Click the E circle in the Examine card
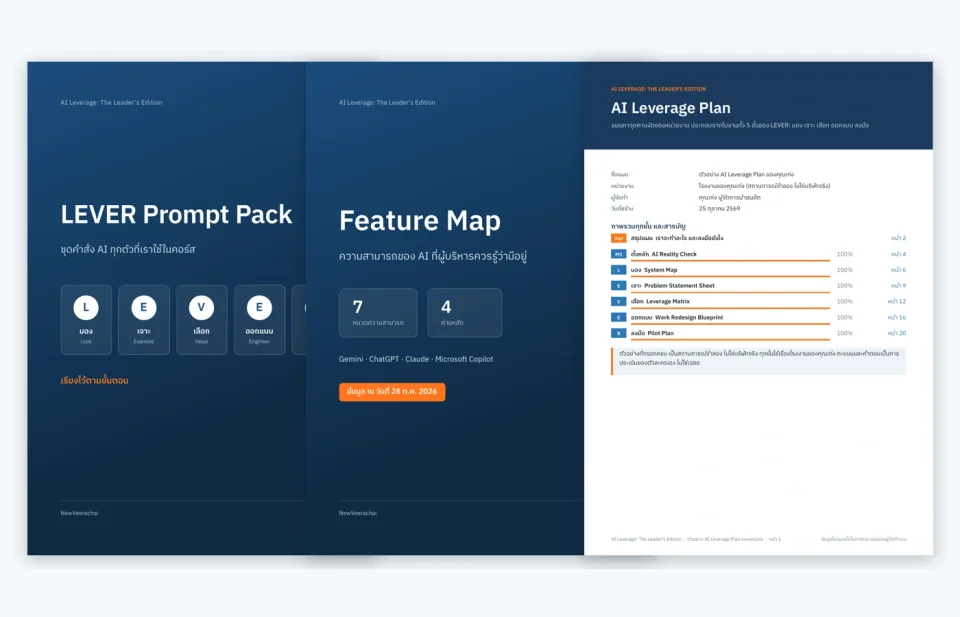This screenshot has width=960, height=617. 144,307
